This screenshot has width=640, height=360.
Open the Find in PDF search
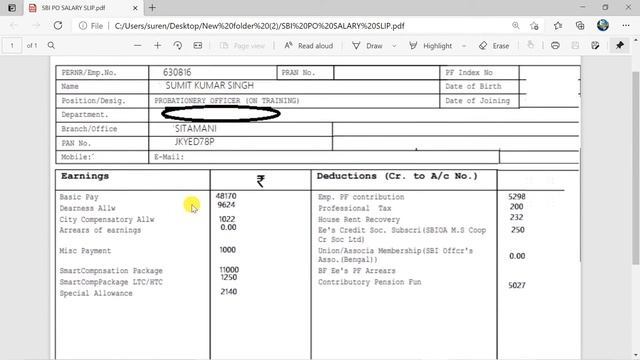coord(51,45)
